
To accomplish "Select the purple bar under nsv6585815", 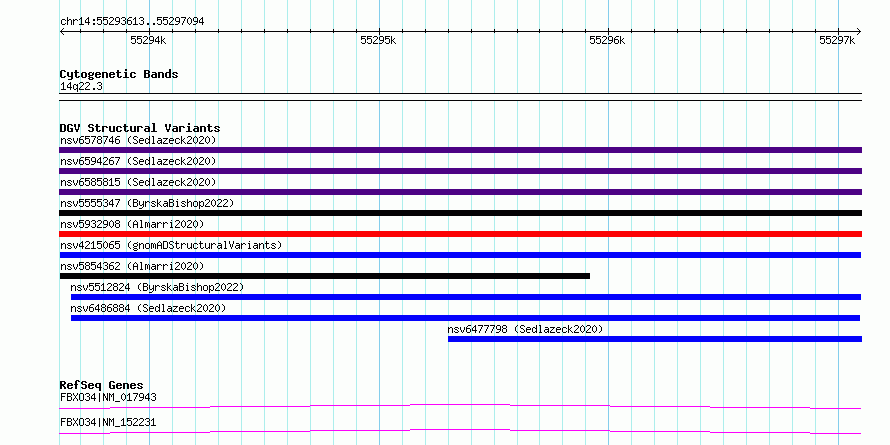I will 460,192.
